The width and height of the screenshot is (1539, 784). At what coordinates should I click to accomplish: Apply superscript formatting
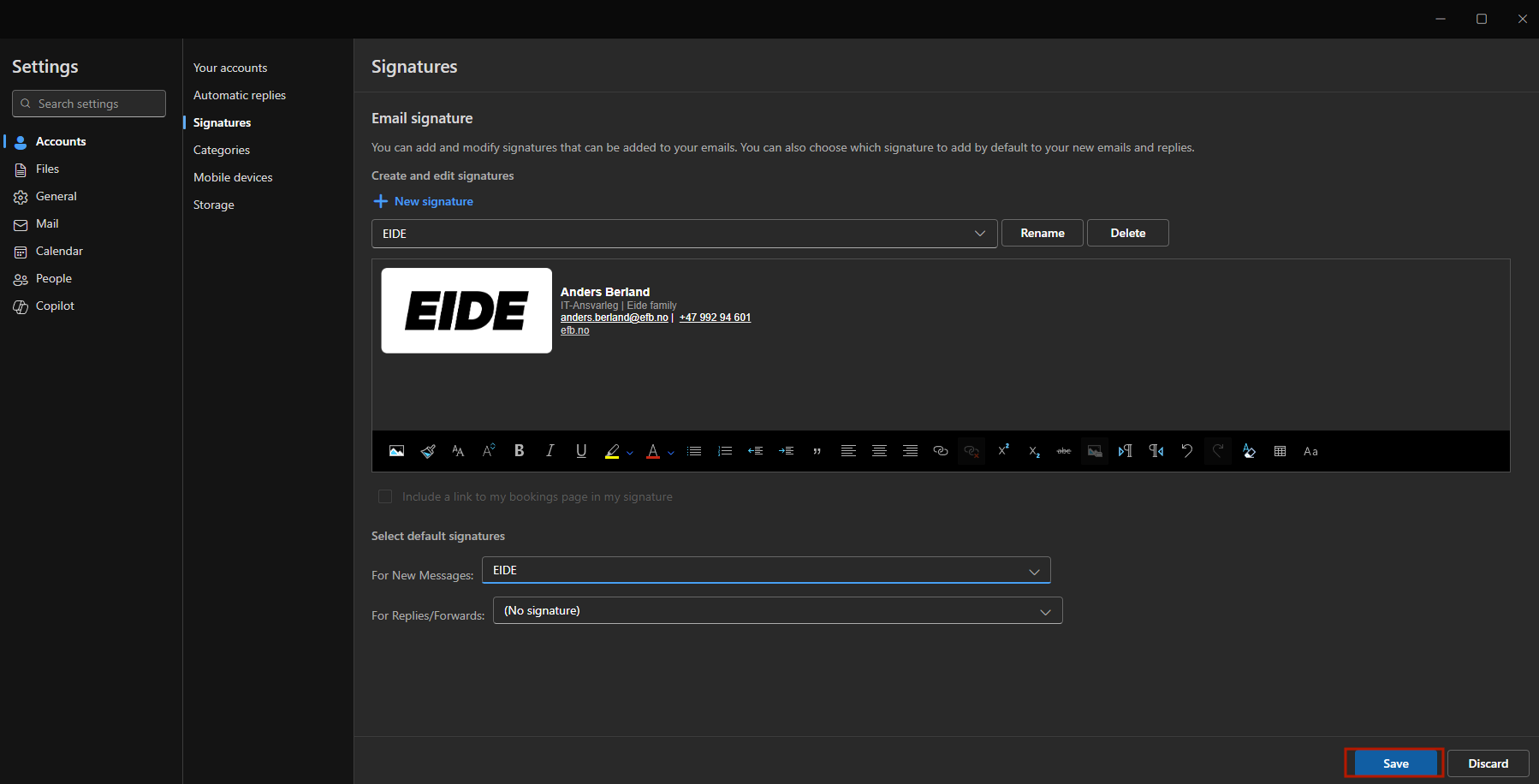coord(1003,451)
